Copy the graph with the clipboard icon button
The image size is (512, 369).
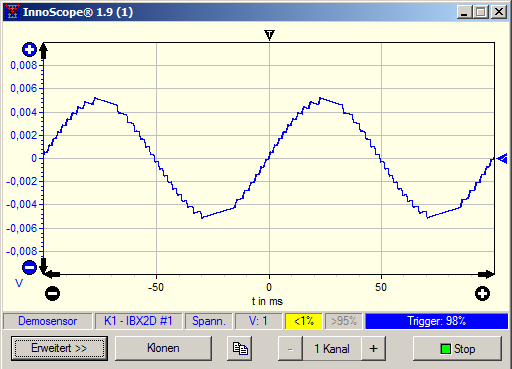click(240, 348)
